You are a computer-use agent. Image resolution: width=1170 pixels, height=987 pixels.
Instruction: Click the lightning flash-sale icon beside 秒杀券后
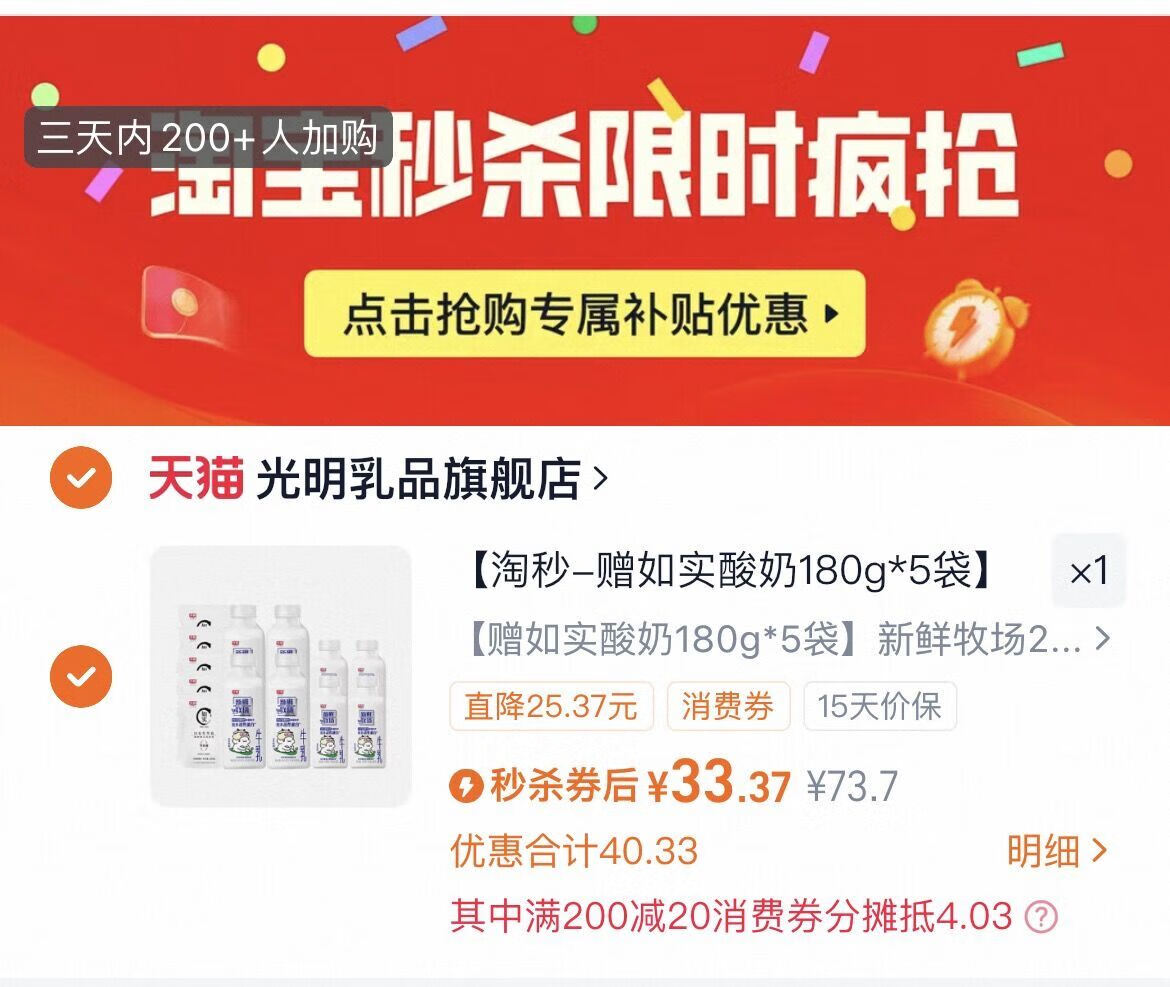pyautogui.click(x=466, y=786)
